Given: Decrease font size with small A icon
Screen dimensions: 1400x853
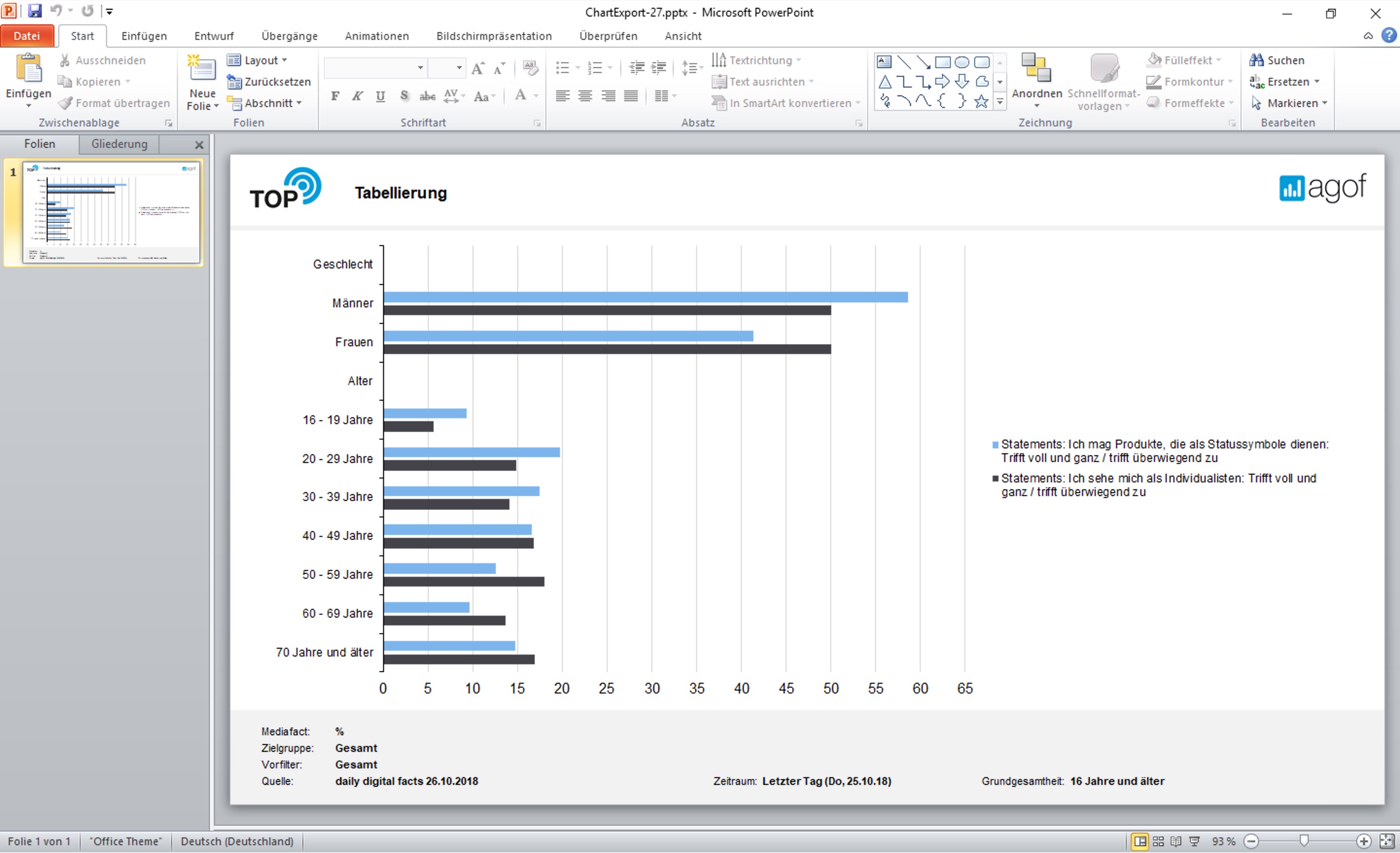Looking at the screenshot, I should [x=499, y=68].
